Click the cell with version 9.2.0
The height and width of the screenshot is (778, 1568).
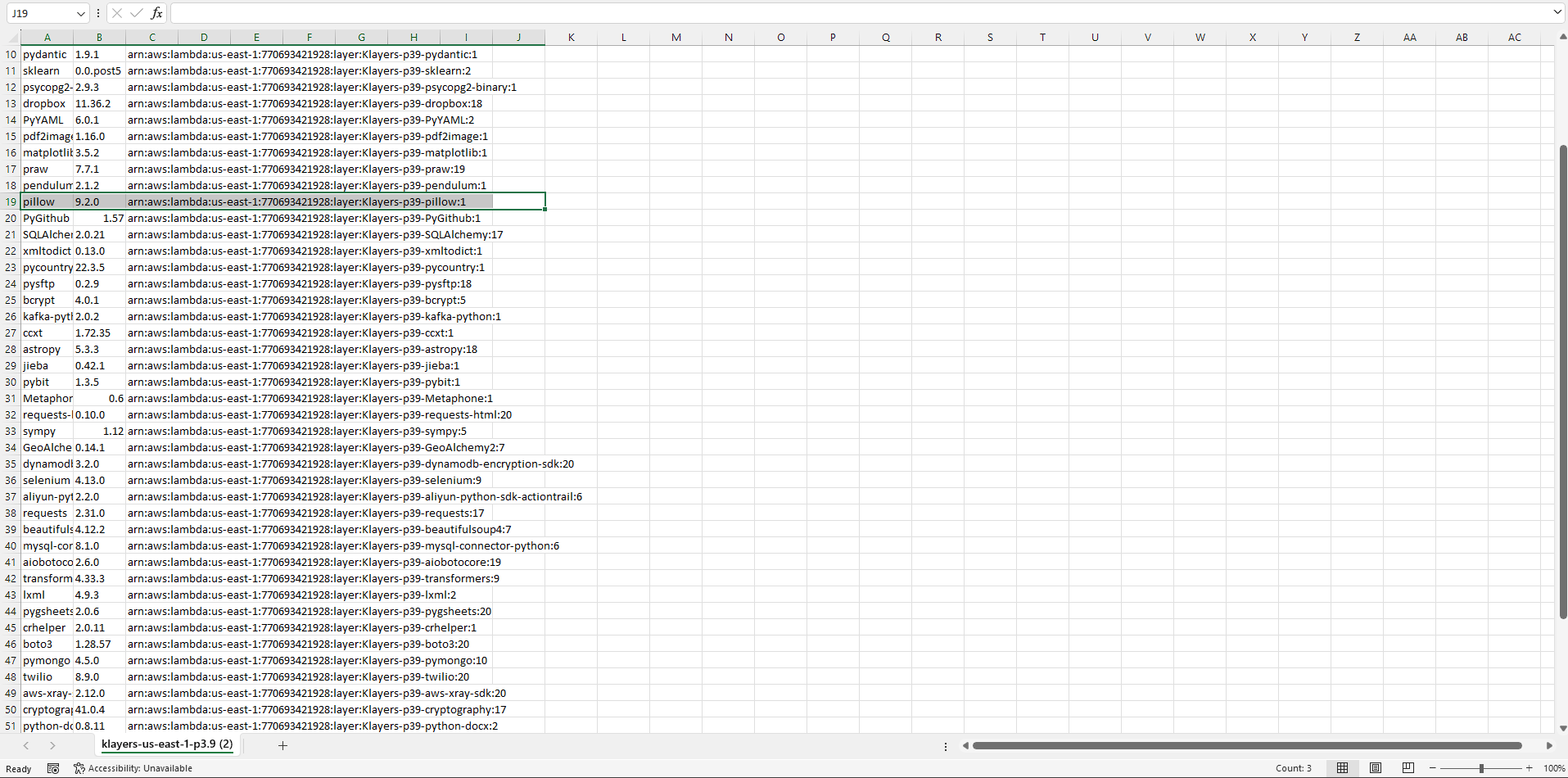[x=100, y=201]
